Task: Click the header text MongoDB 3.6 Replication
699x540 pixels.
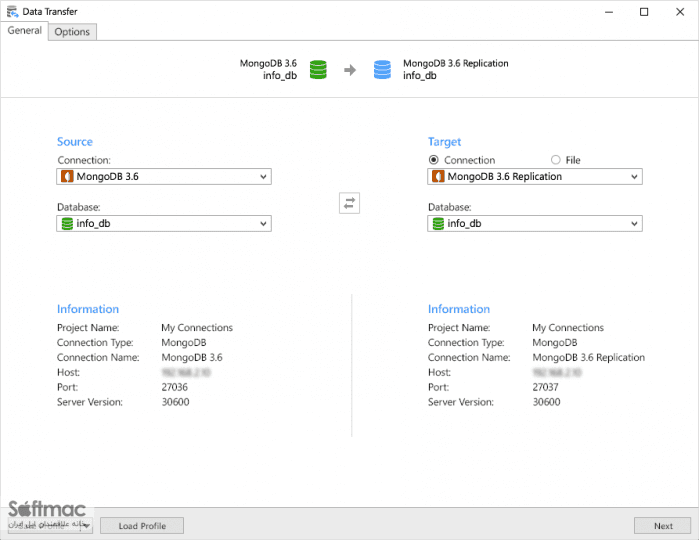Action: coord(456,63)
